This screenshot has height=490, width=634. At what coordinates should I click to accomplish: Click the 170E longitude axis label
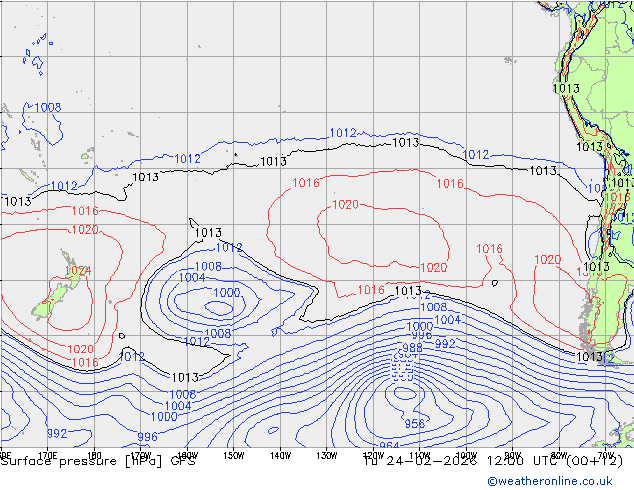click(47, 456)
